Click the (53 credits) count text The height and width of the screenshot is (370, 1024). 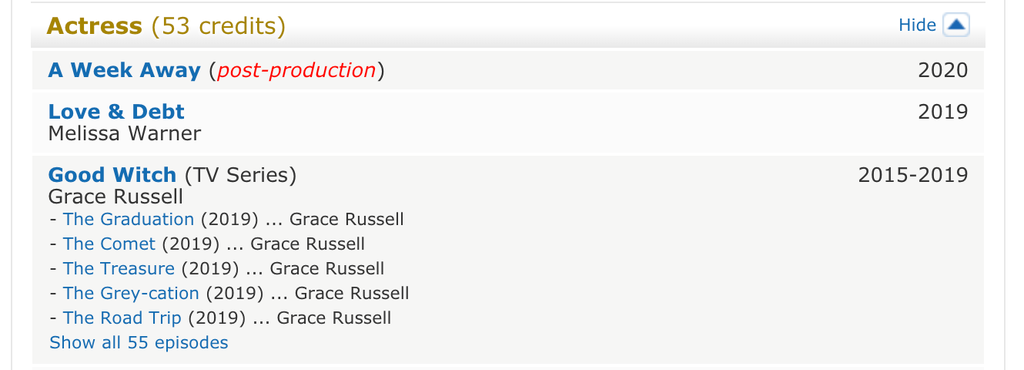[218, 26]
